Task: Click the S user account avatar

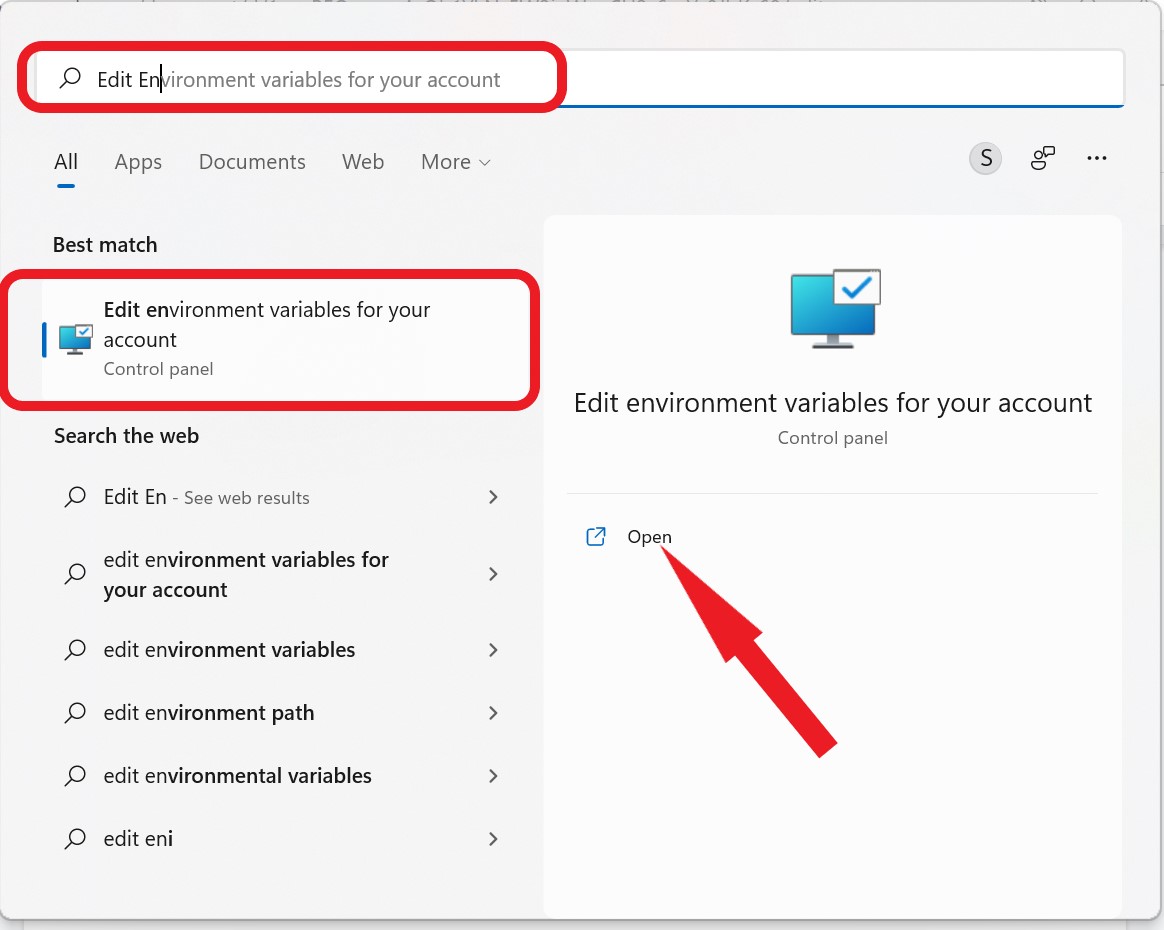Action: [x=986, y=158]
